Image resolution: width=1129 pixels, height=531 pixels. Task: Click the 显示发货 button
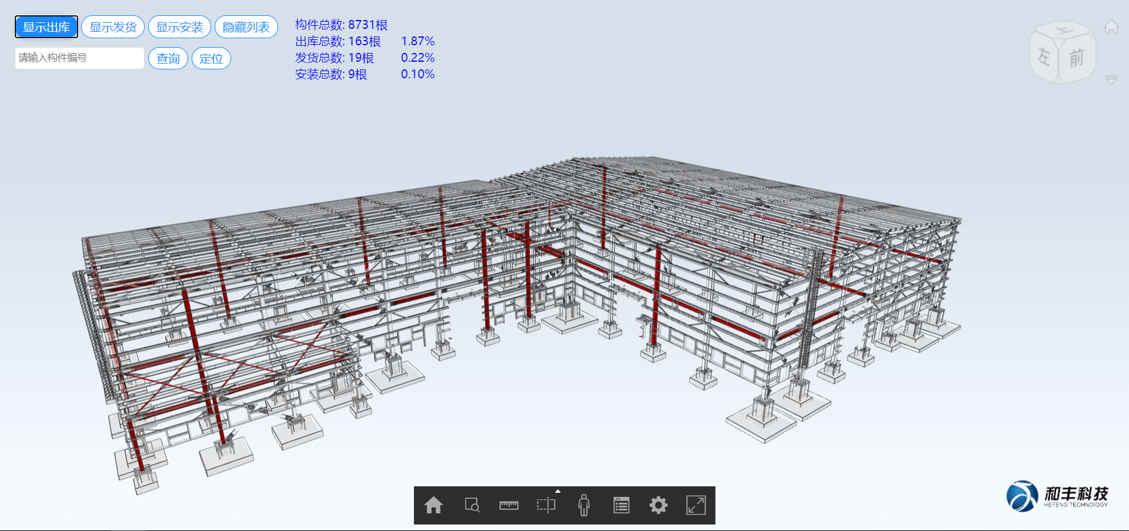coord(113,27)
